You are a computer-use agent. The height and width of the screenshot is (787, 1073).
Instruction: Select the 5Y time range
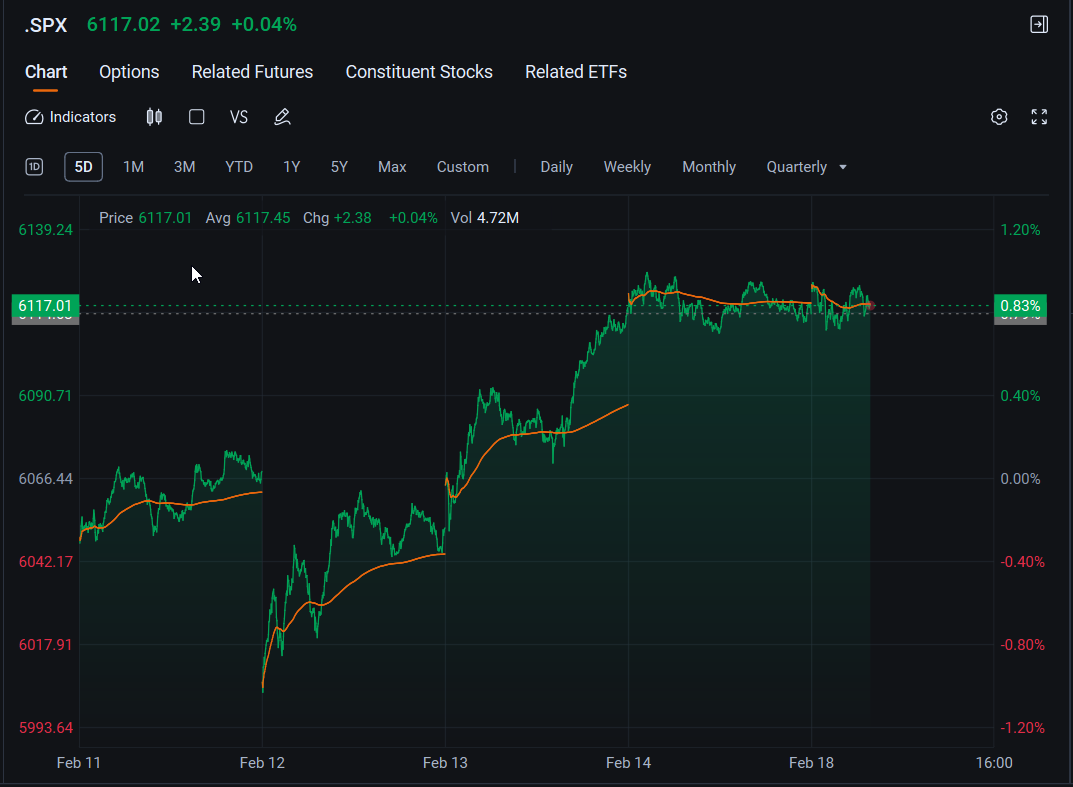coord(339,167)
